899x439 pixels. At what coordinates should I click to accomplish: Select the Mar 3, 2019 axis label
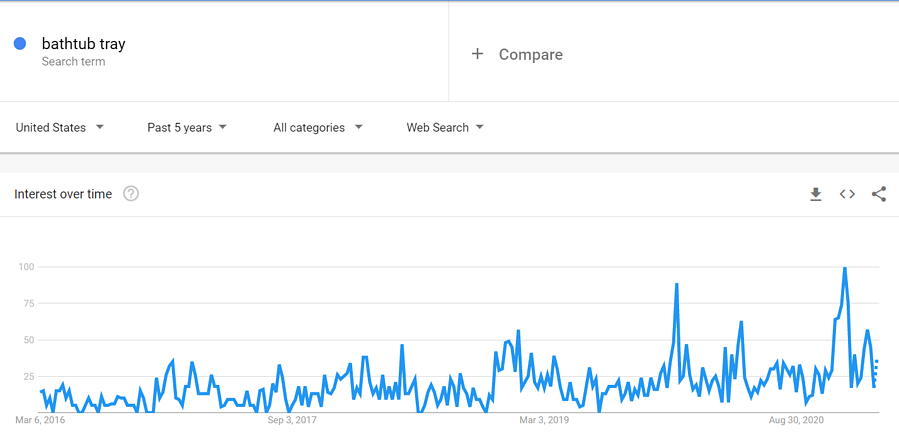(x=544, y=420)
